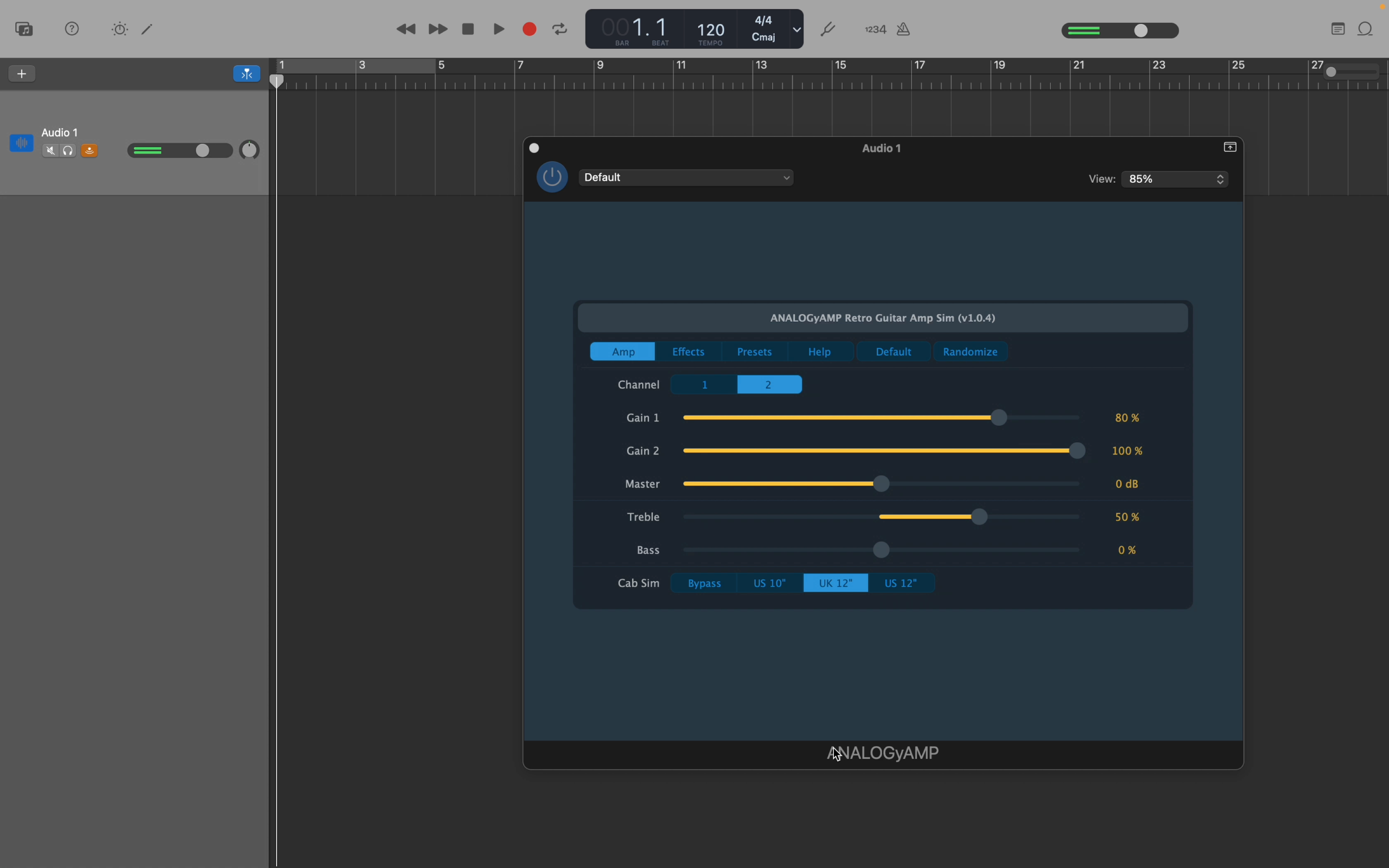1389x868 pixels.
Task: Click the Gain 1 slider handle
Action: point(999,418)
